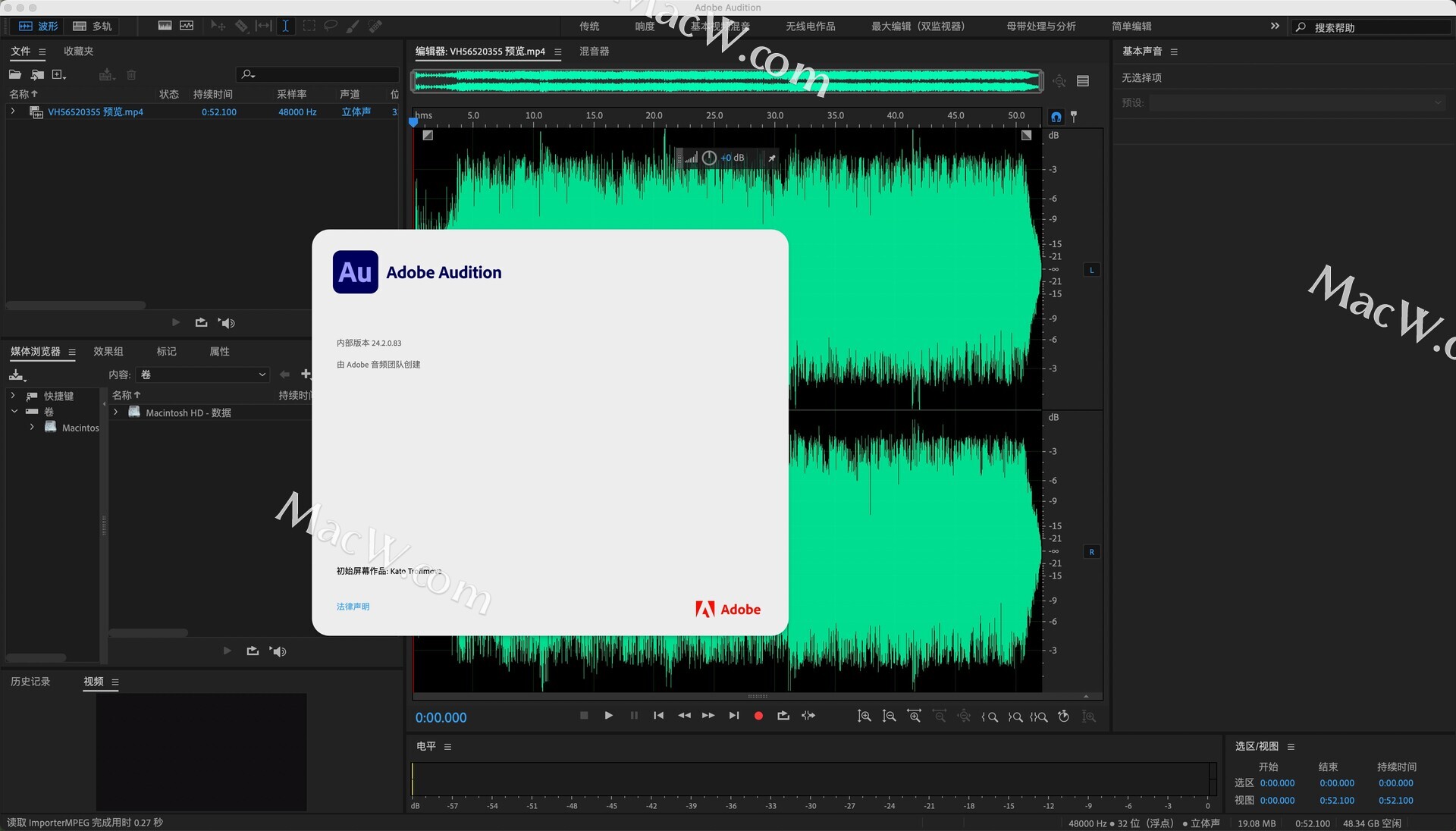This screenshot has width=1456, height=831.
Task: Pin the HUD gain overlay
Action: [x=771, y=158]
